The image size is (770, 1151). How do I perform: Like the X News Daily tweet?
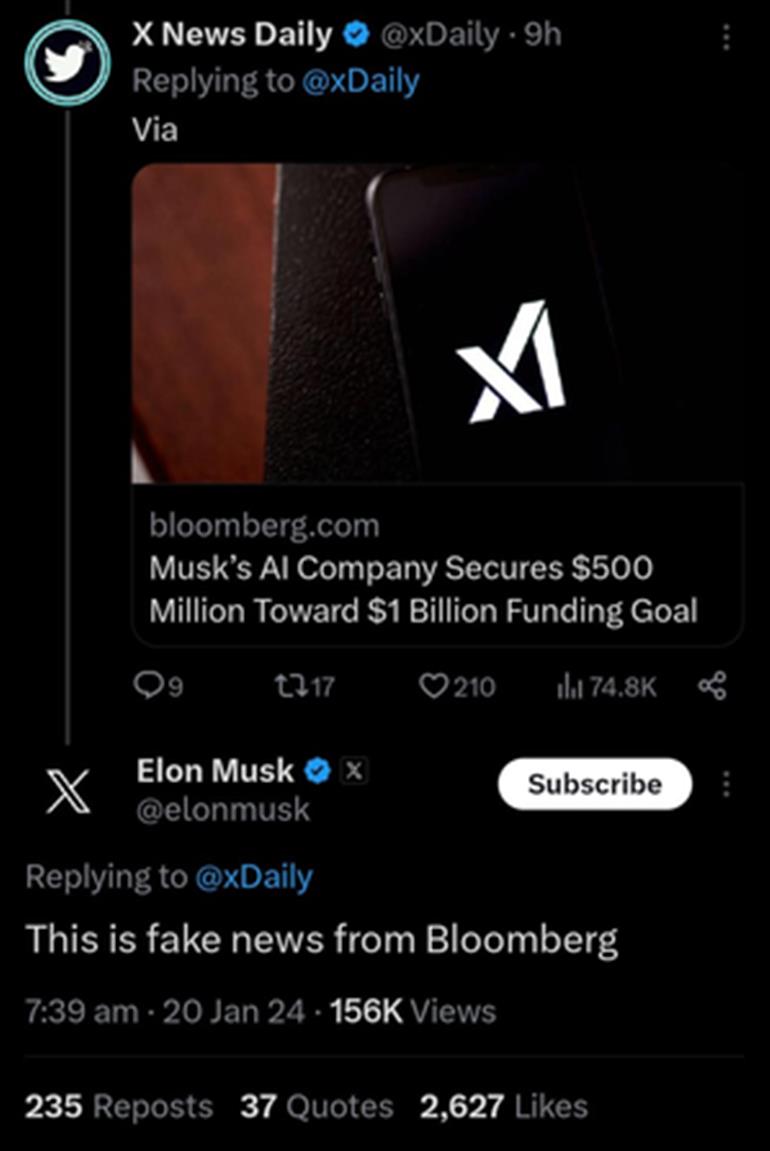[x=433, y=686]
